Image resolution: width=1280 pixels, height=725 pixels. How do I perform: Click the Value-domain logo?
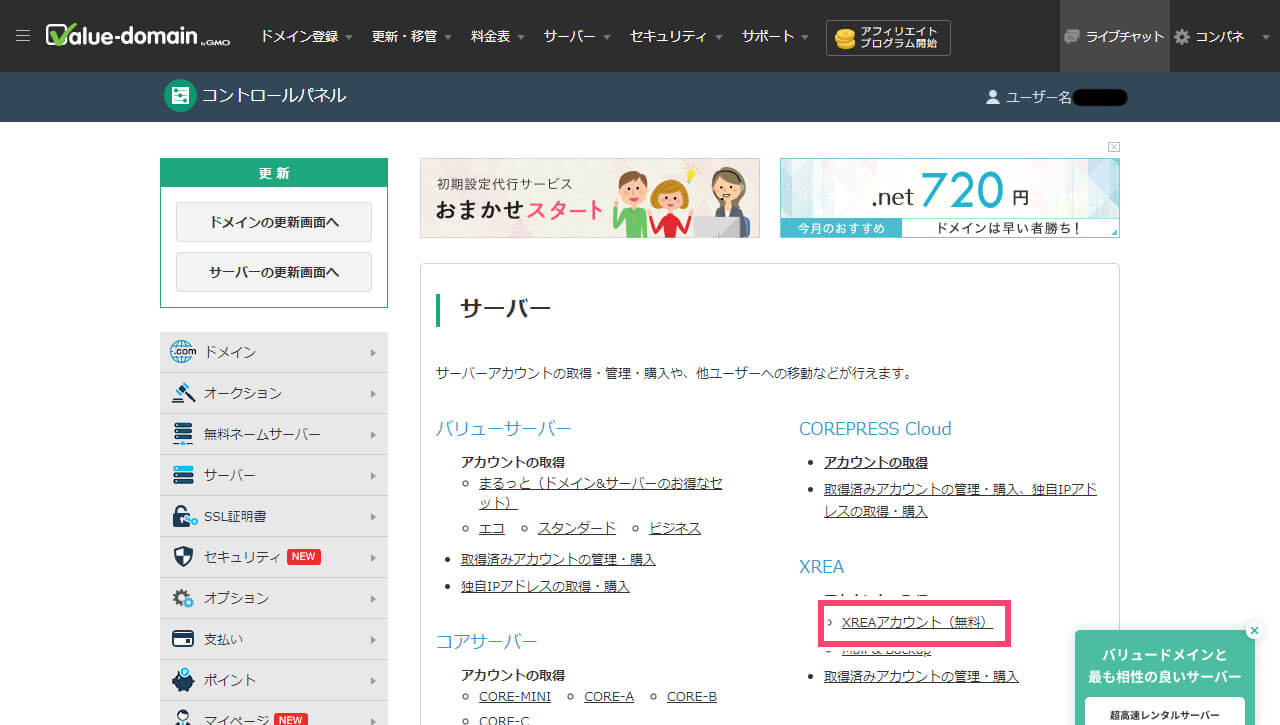[140, 36]
